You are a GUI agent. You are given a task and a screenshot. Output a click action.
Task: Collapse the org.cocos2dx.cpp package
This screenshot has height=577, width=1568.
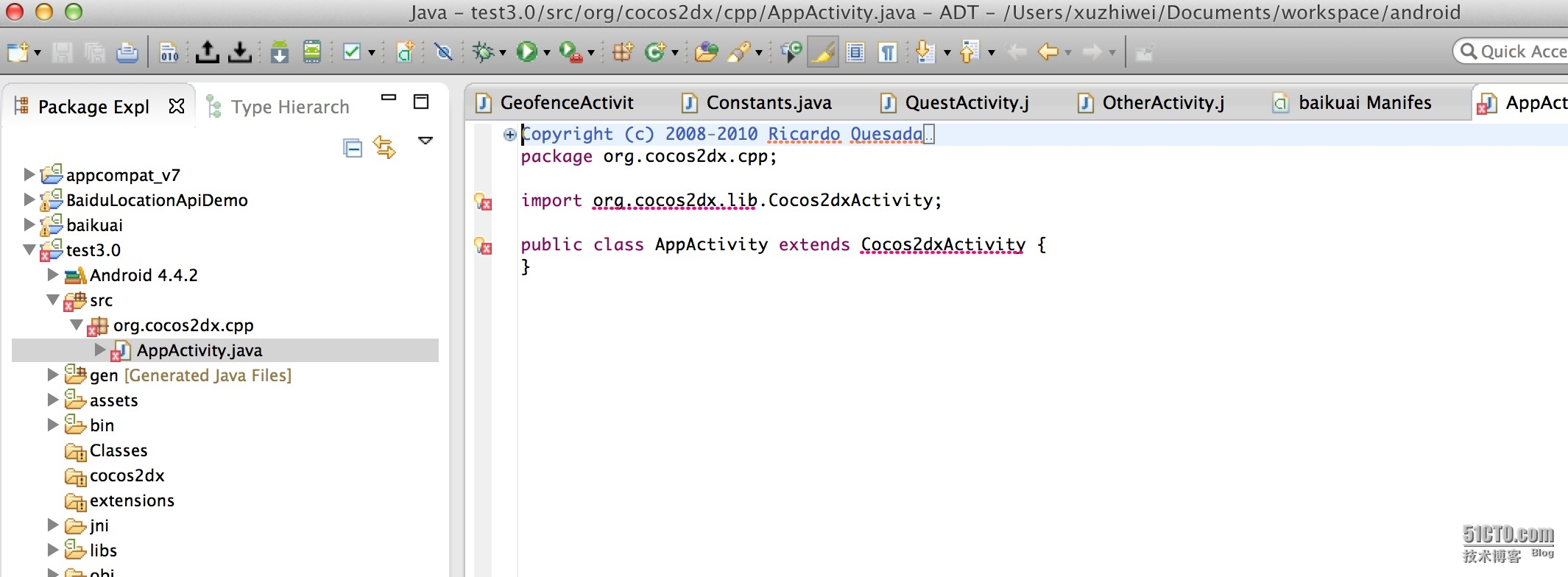[77, 325]
